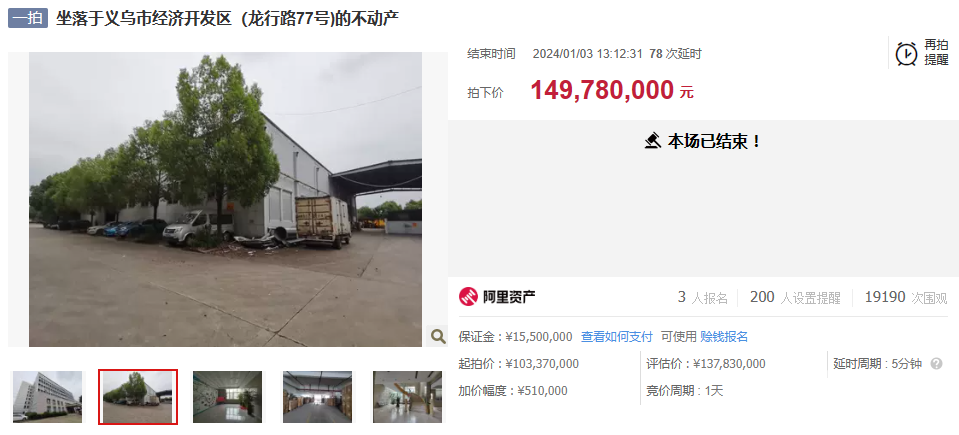This screenshot has height=435, width=959.
Task: Select the fifth thumbnail with the staircase
Action: coord(407,397)
